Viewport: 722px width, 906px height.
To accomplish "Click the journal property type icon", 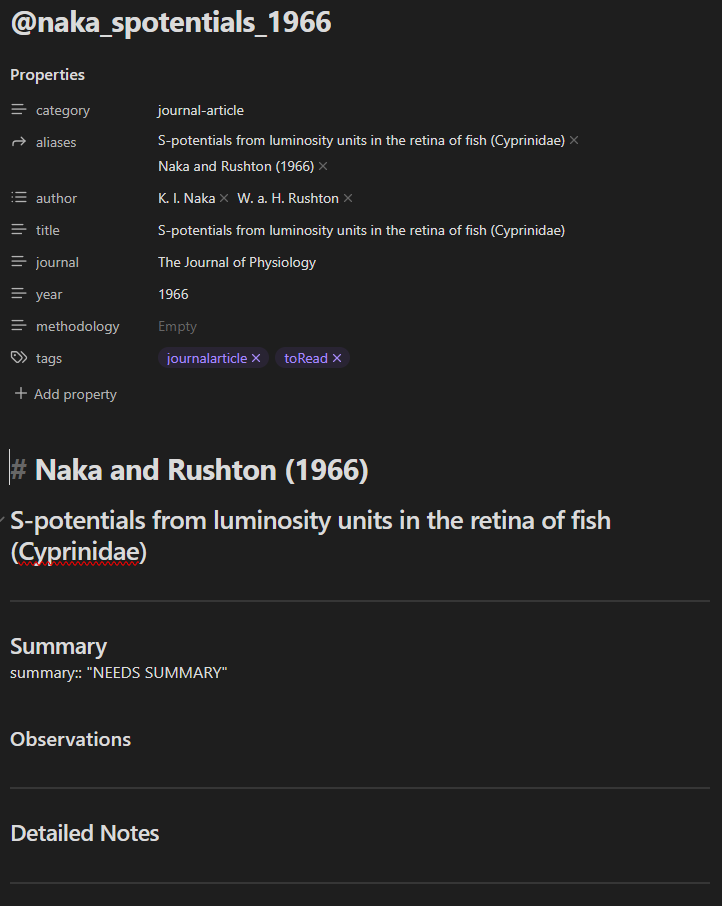I will pos(18,262).
